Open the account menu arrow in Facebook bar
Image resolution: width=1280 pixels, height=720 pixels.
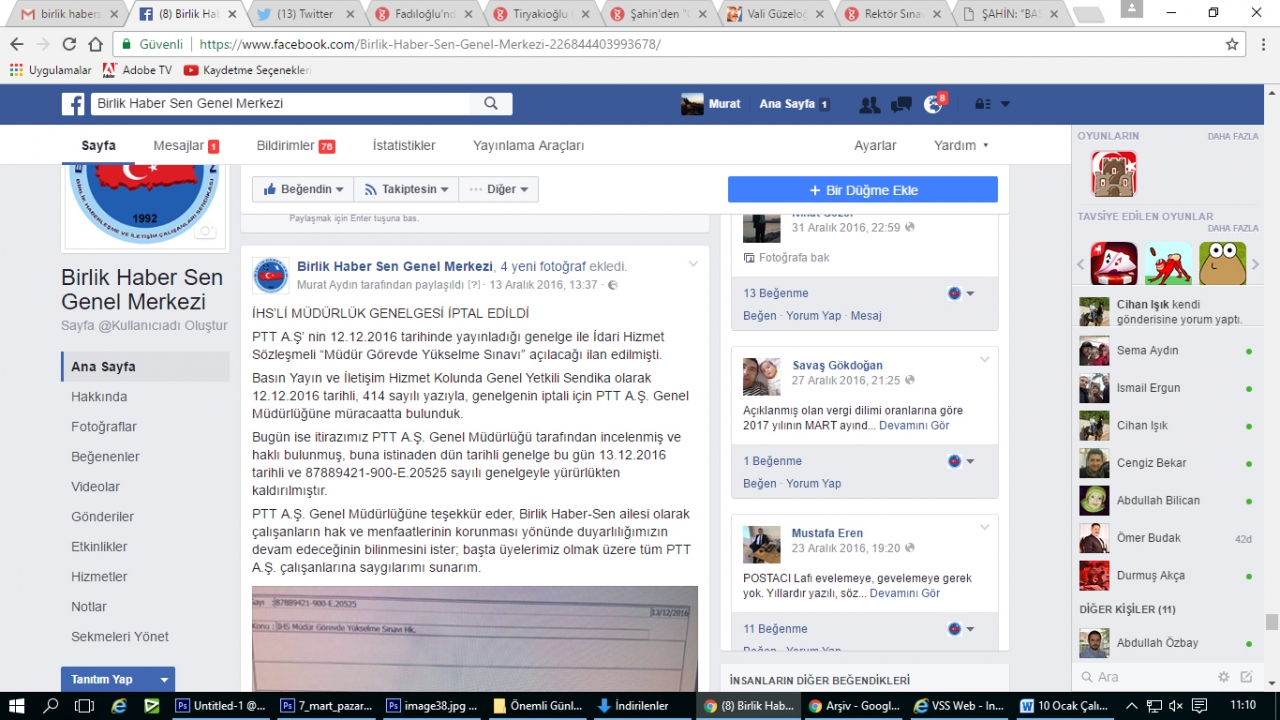1005,104
